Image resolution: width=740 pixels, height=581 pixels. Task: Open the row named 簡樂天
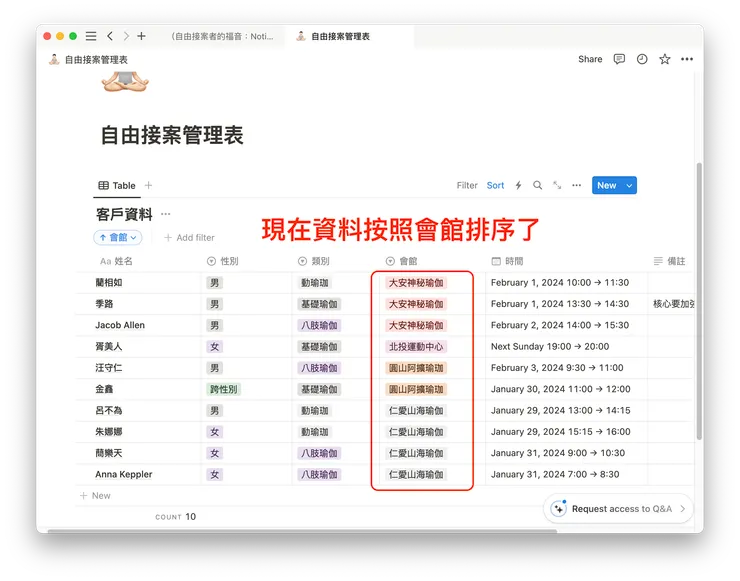pyautogui.click(x=109, y=453)
